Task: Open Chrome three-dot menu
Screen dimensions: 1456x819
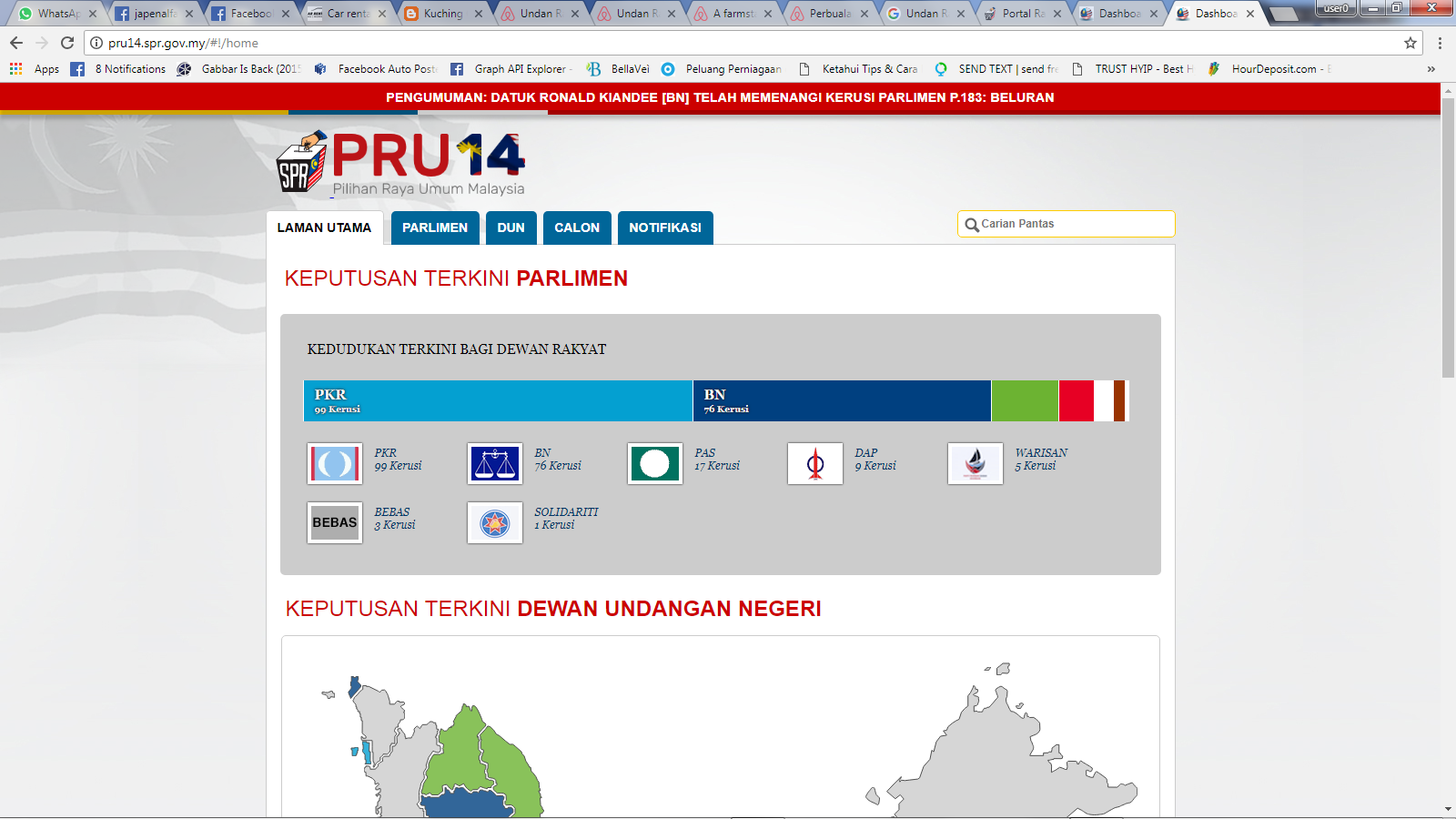Action: click(x=1440, y=43)
